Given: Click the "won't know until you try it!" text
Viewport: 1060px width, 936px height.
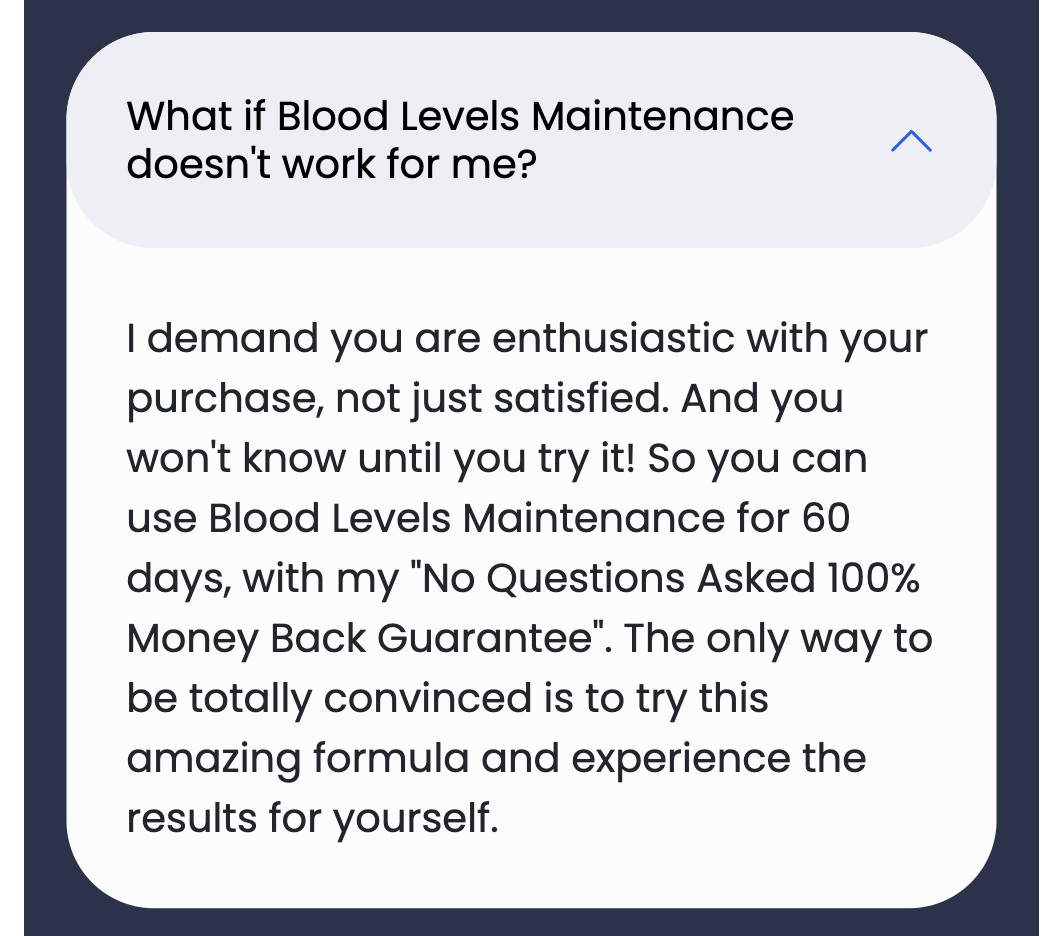Looking at the screenshot, I should pyautogui.click(x=386, y=459).
